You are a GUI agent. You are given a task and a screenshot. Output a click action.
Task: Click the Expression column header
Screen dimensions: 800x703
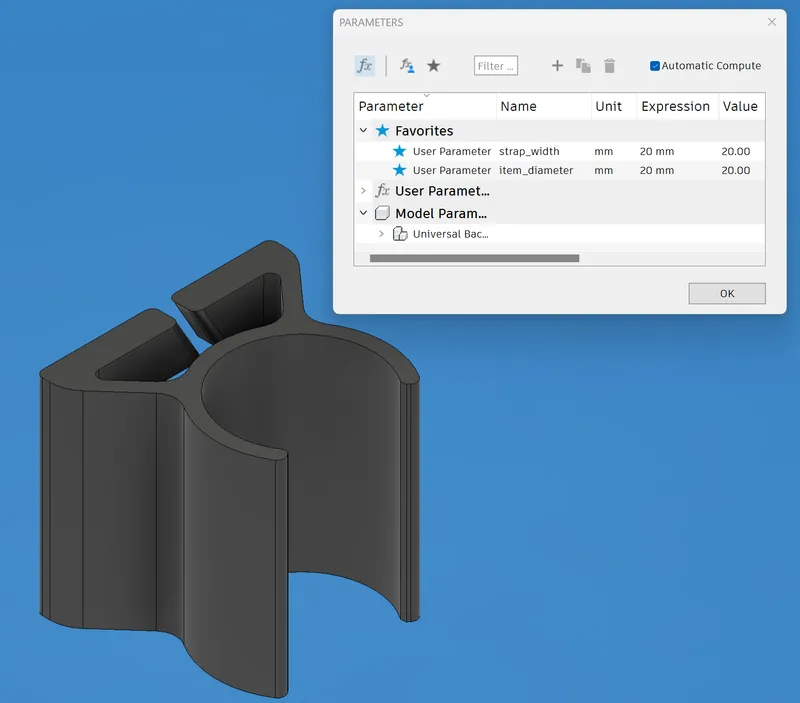click(x=675, y=106)
